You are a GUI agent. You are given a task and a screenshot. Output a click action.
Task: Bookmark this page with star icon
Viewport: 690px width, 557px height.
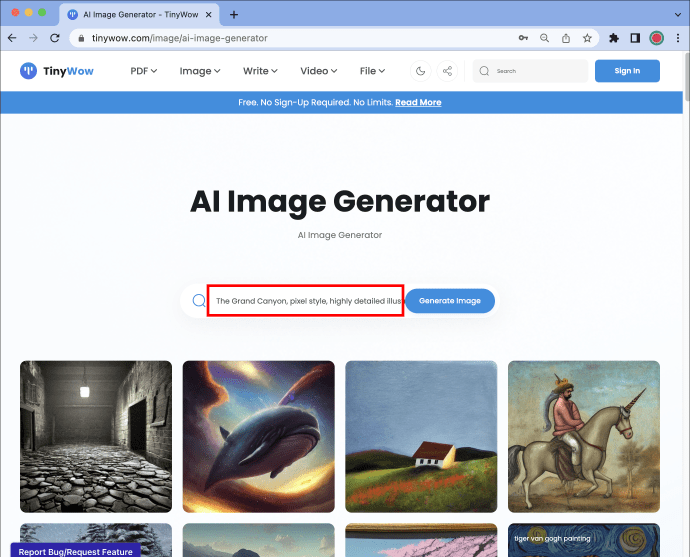tap(587, 38)
